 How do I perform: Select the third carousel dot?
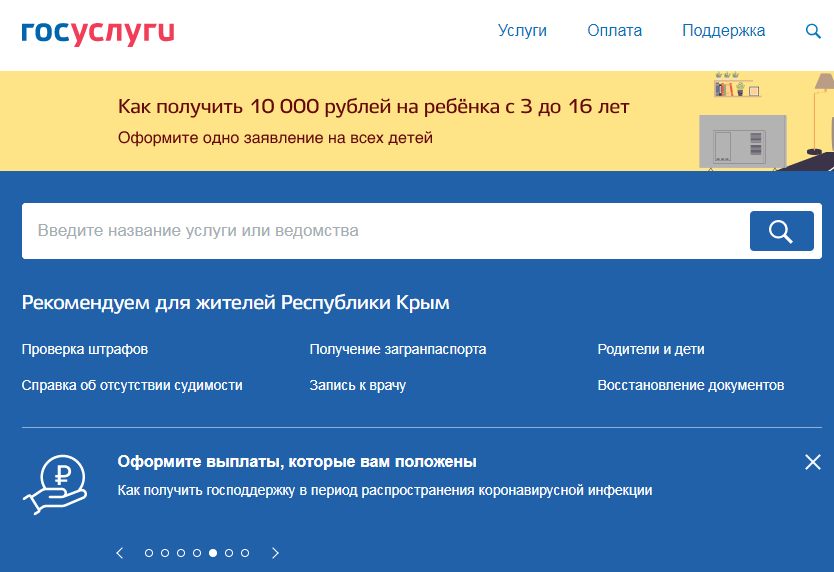(x=181, y=553)
